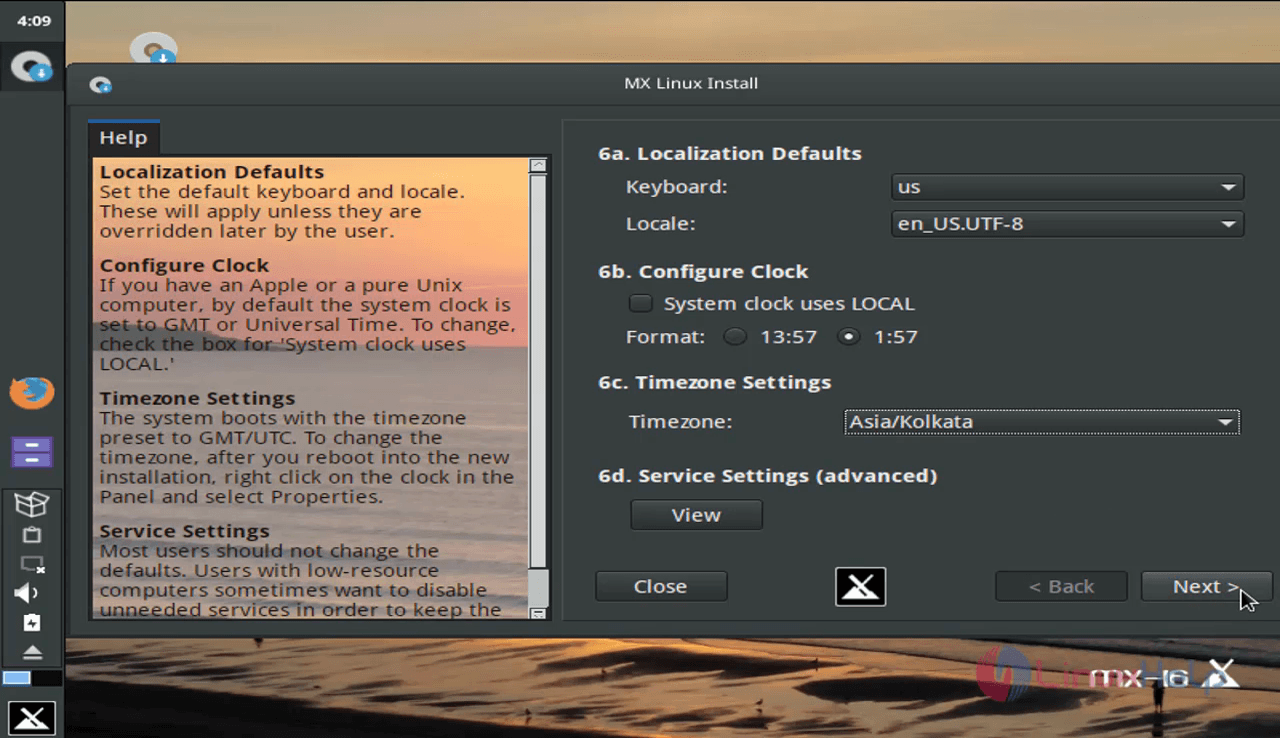Viewport: 1280px width, 738px height.
Task: Go back with the Back button
Action: 1061,587
